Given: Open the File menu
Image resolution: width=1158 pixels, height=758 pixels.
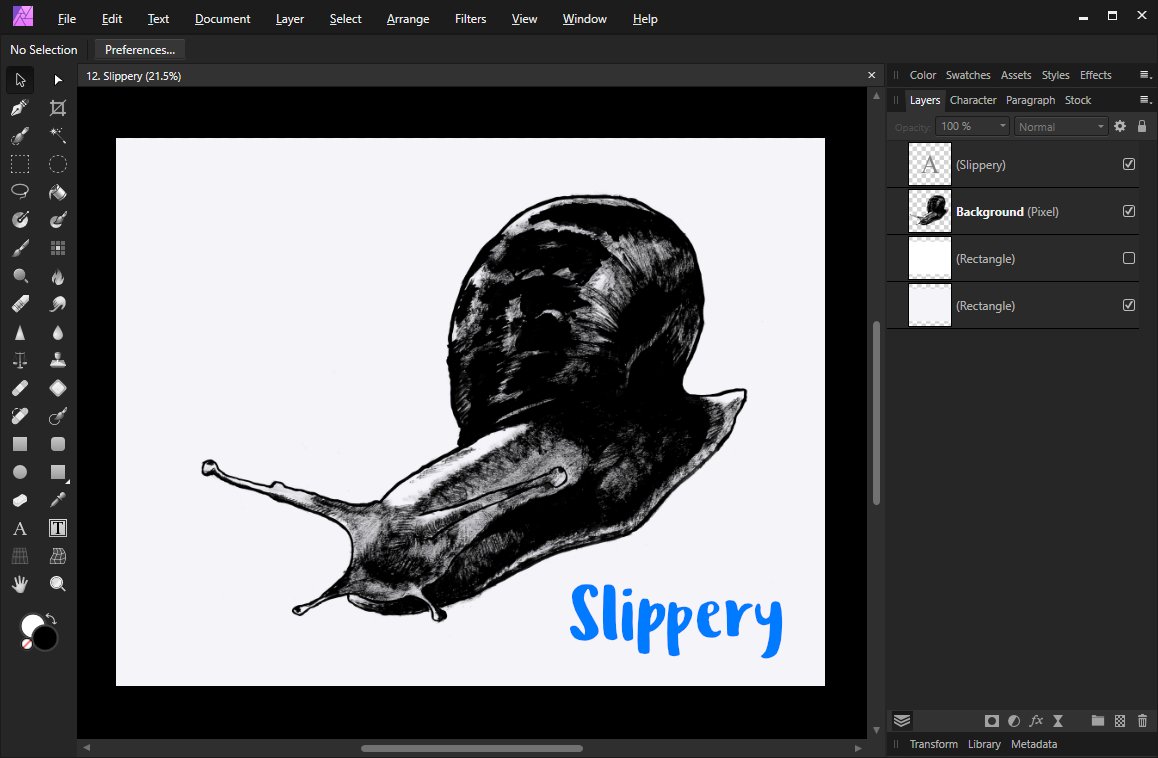Looking at the screenshot, I should (66, 18).
